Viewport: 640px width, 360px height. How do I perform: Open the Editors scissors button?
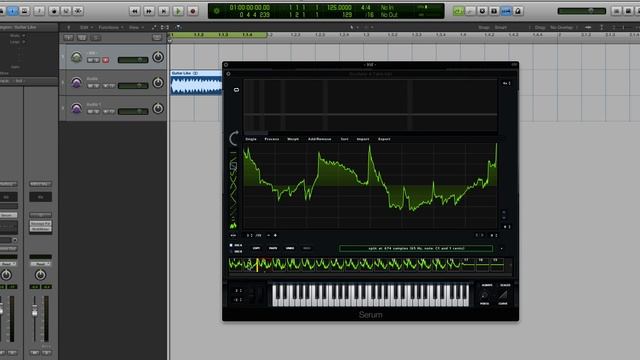pyautogui.click(x=78, y=11)
